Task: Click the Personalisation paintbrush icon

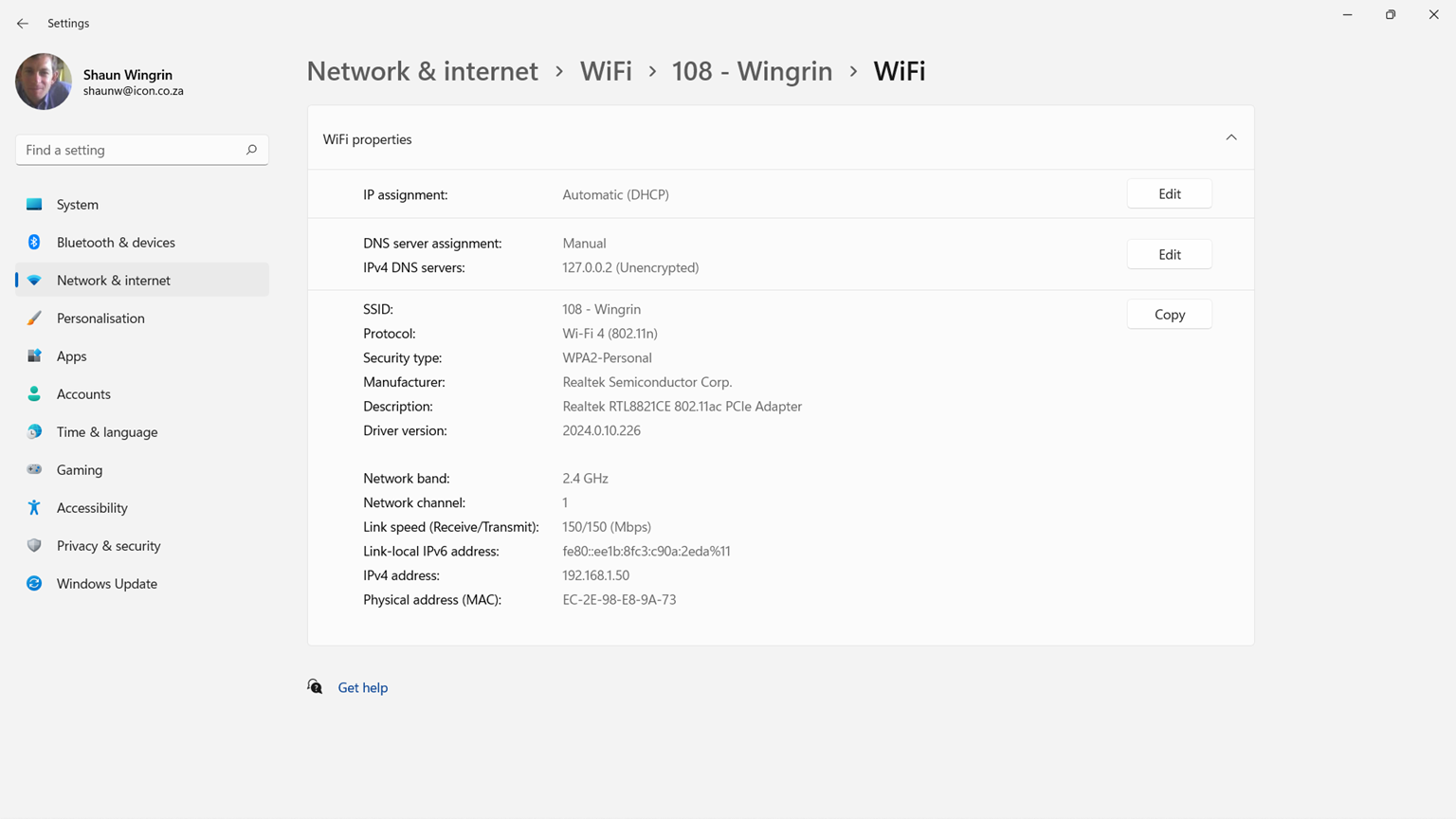Action: (34, 318)
